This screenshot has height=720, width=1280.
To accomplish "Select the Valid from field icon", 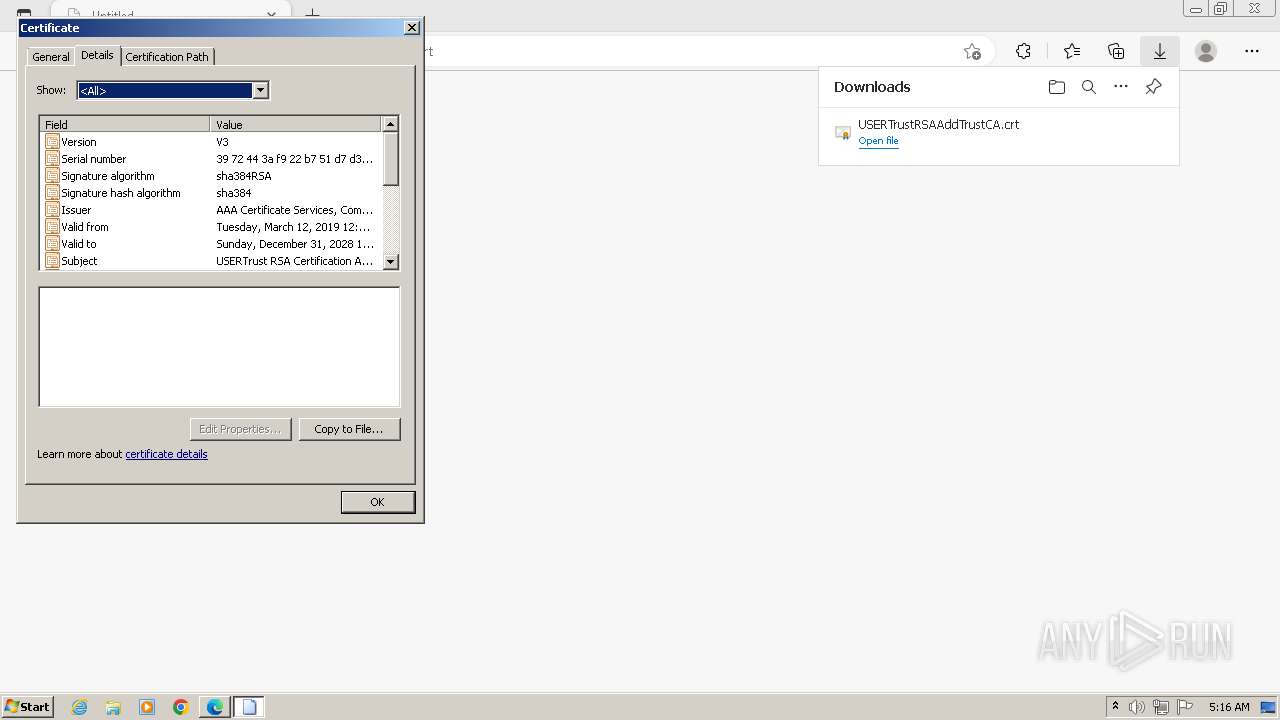I will click(x=52, y=227).
